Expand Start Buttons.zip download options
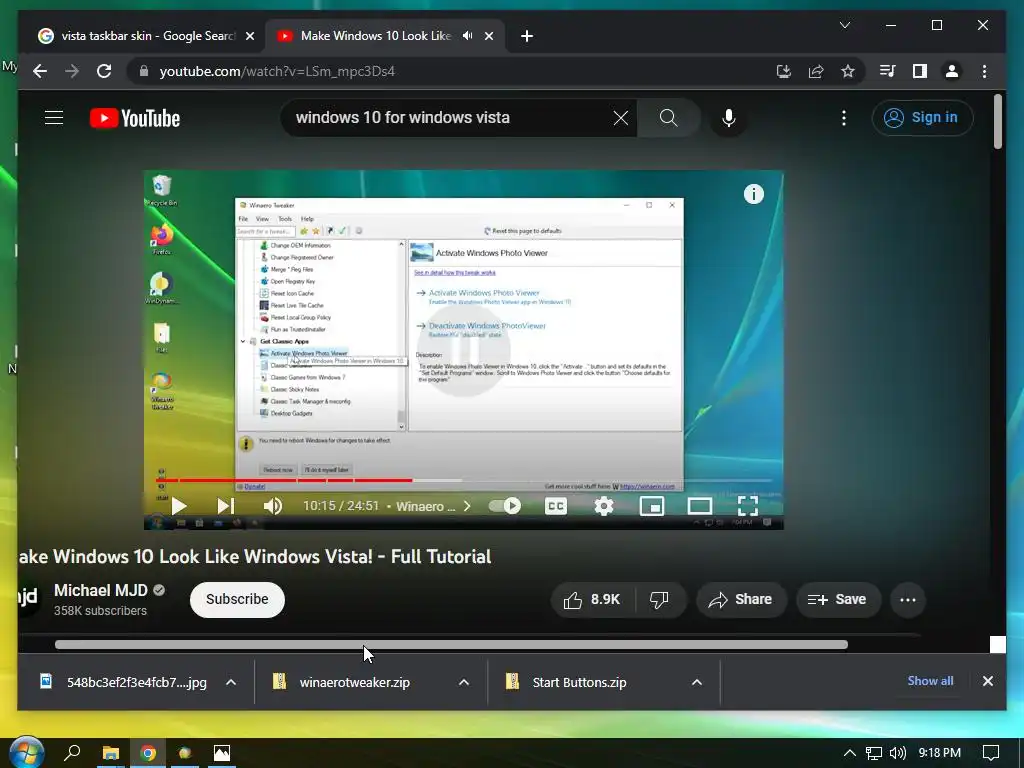Image resolution: width=1024 pixels, height=768 pixels. (x=697, y=682)
